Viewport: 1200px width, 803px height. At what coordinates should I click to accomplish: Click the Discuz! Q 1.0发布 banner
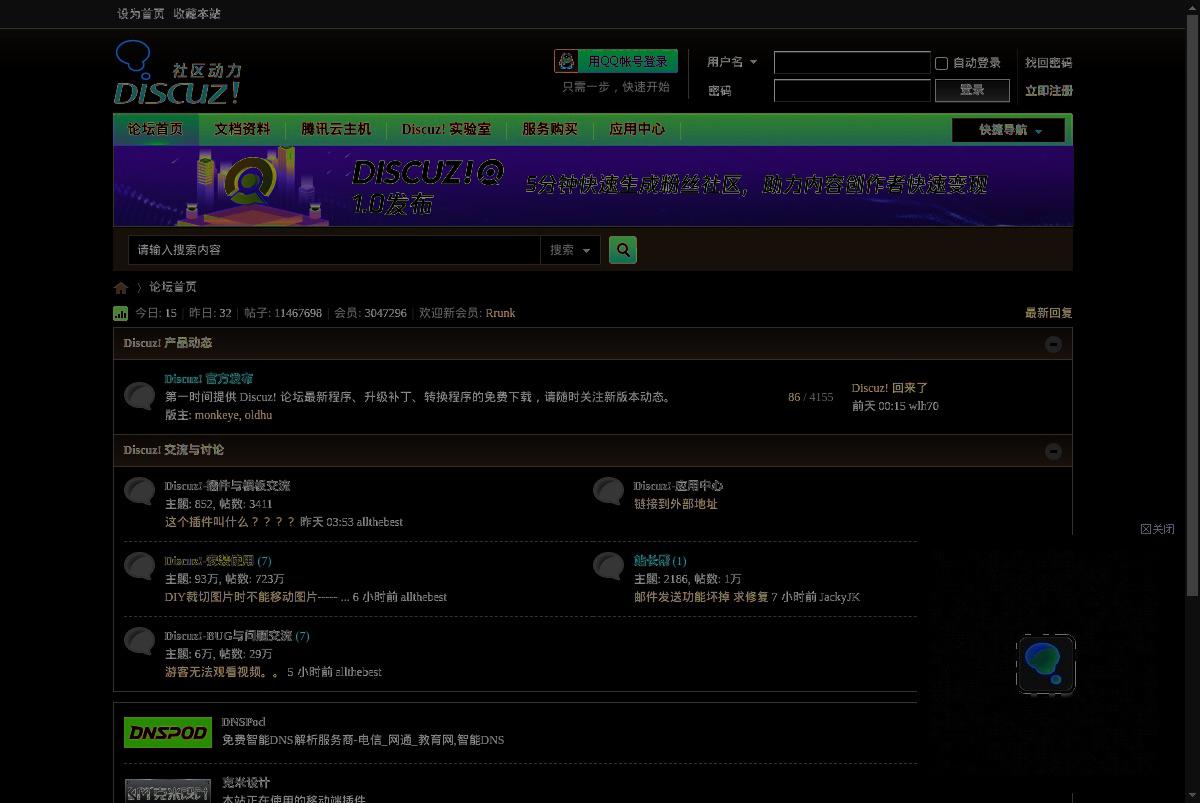[x=593, y=186]
